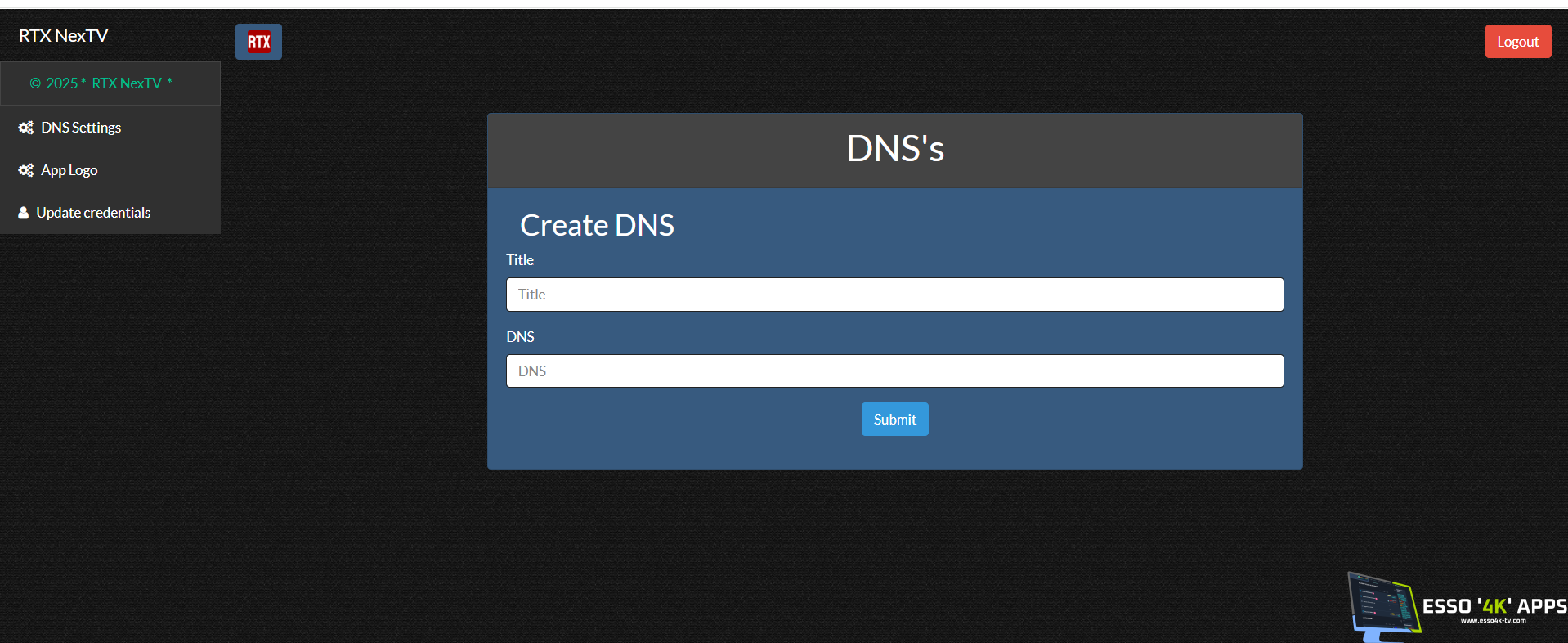Click the ESSO '4K' APPS watermark text
Screen dimensions: 1568x643
1494,606
